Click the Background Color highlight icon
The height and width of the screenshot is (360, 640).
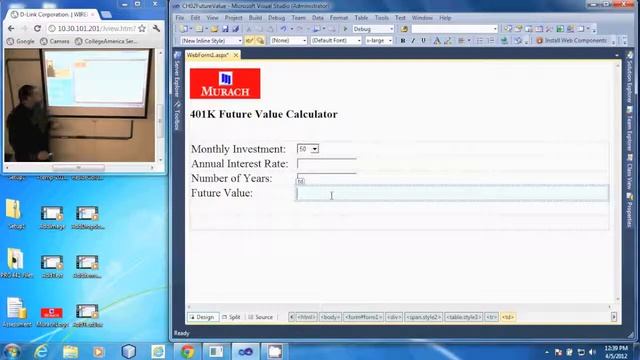click(x=448, y=40)
